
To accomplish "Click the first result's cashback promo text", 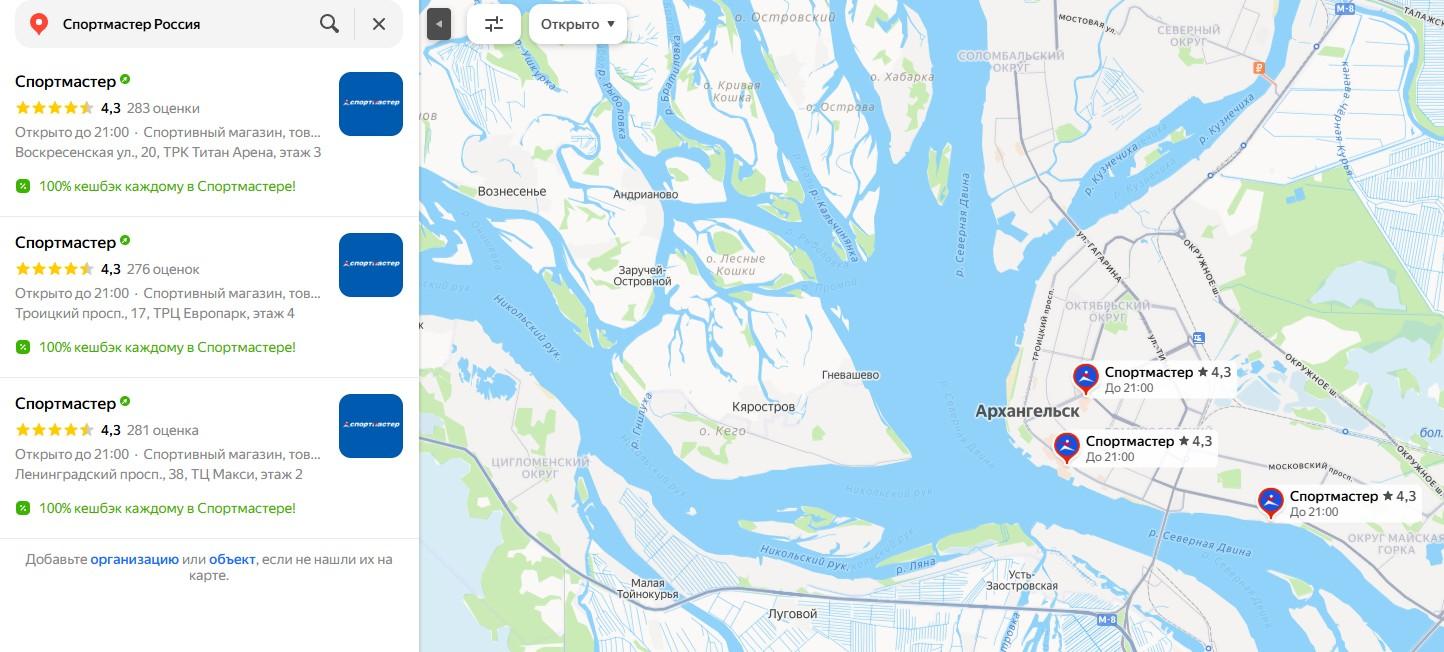I will (167, 186).
